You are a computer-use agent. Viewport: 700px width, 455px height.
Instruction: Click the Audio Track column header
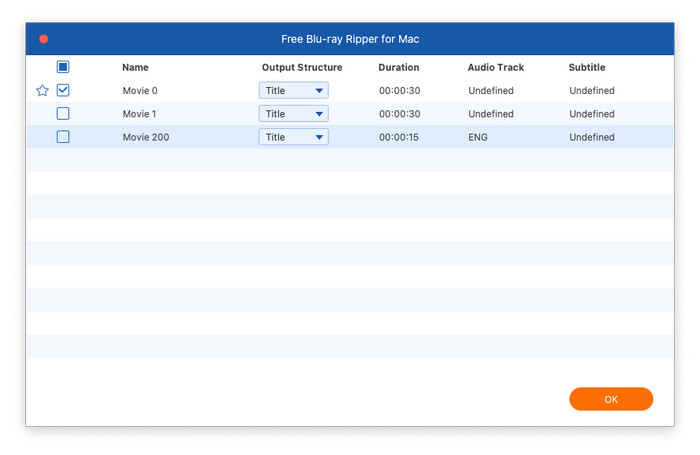pos(495,68)
